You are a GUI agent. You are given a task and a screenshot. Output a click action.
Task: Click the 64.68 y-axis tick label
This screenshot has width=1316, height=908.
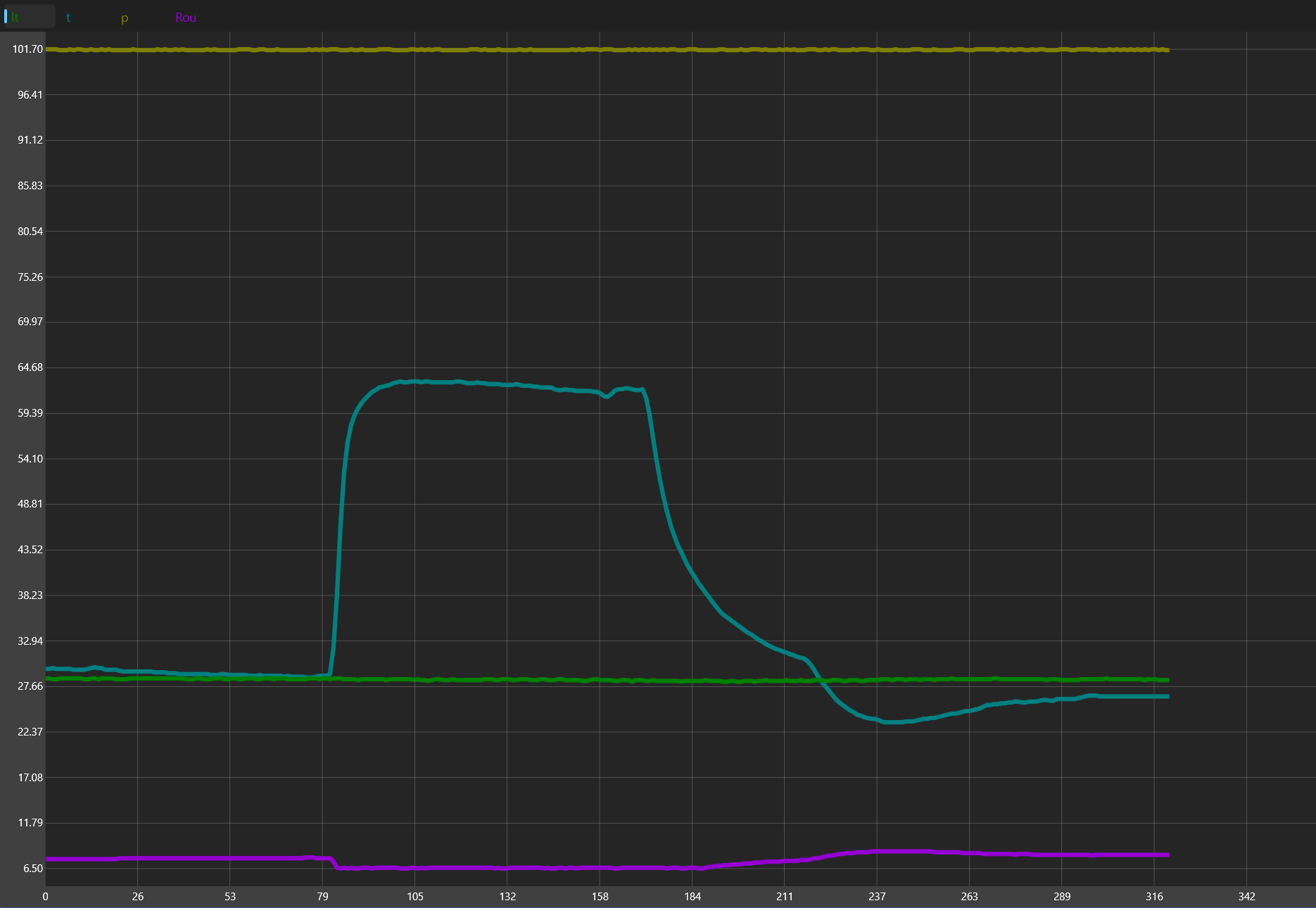[x=30, y=367]
